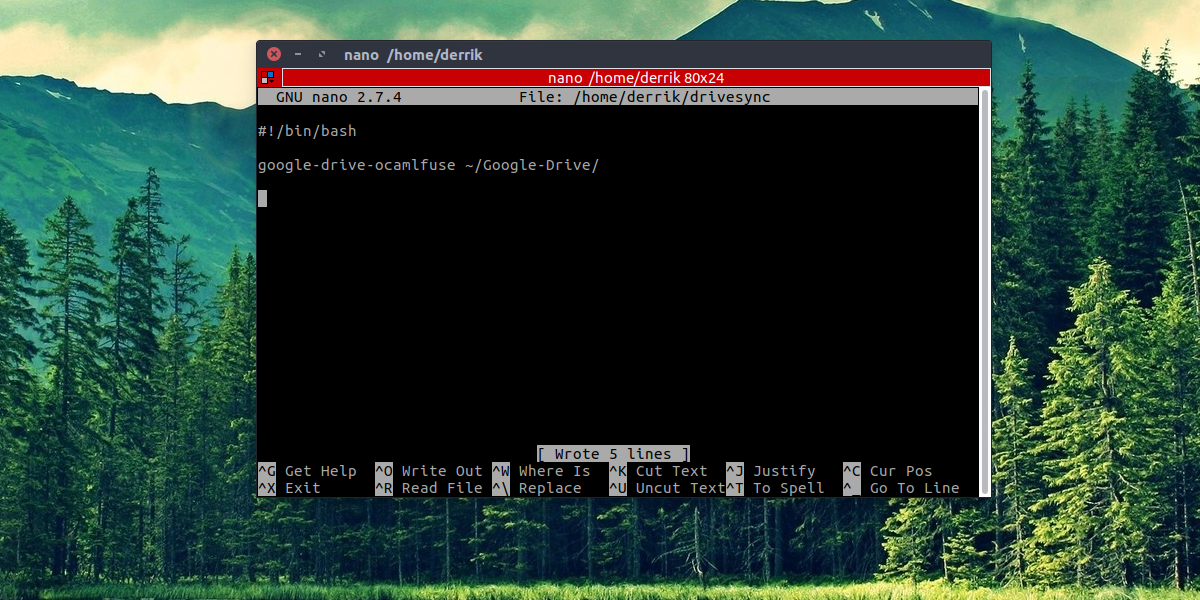
Task: Click the ^J Justify shortcut
Action: (x=771, y=471)
